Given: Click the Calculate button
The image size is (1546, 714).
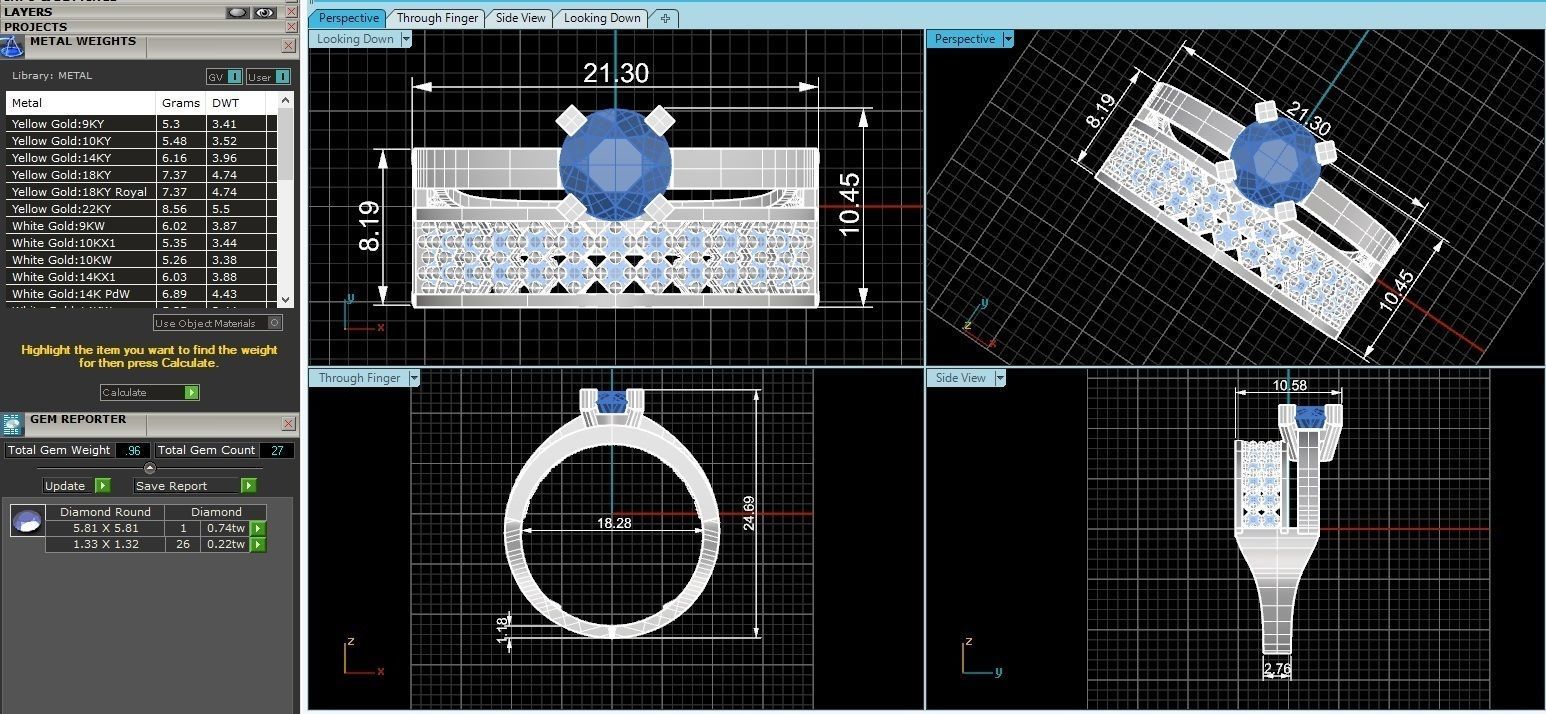Looking at the screenshot, I should (x=150, y=392).
